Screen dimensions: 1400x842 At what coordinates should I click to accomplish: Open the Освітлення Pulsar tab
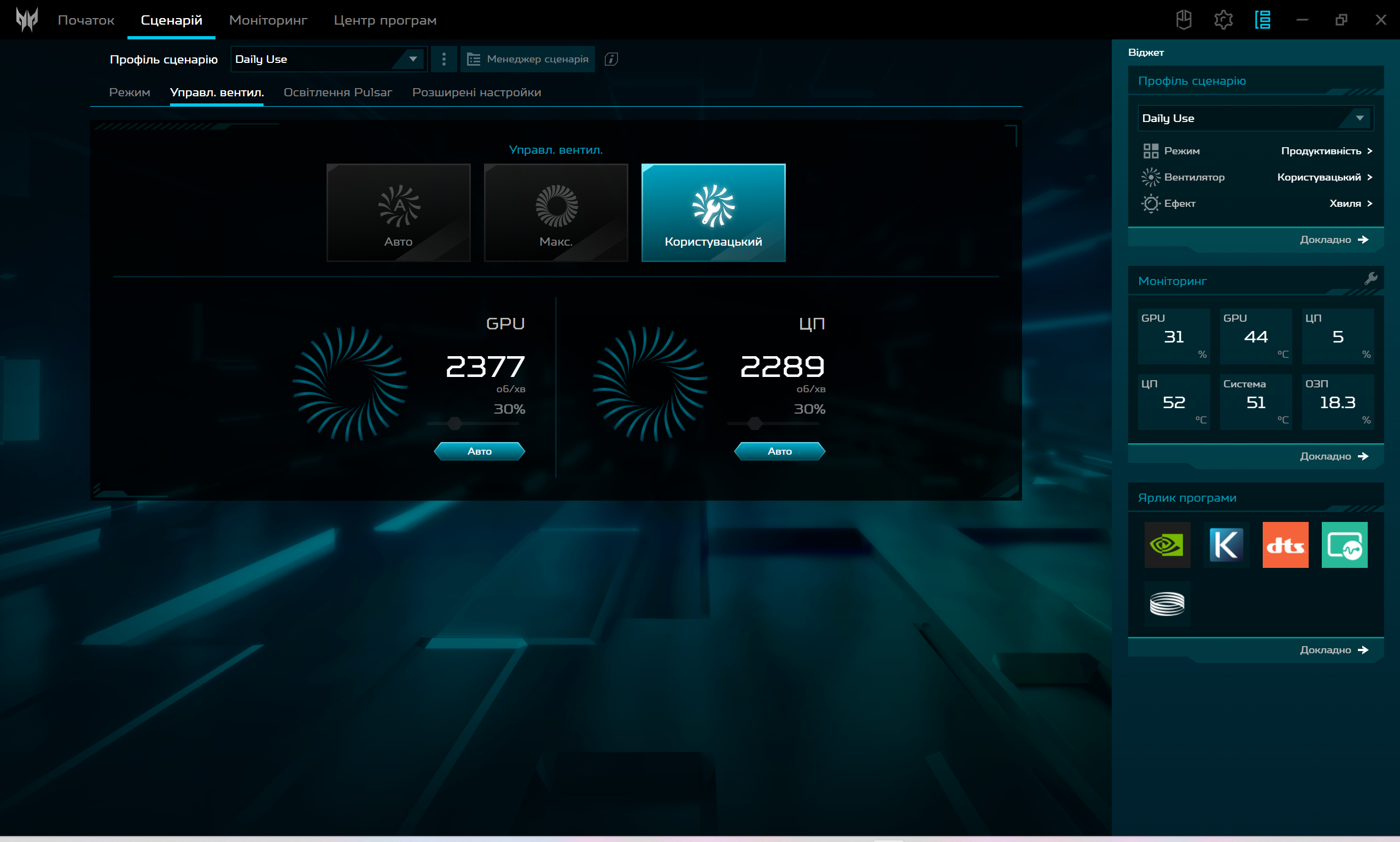click(337, 92)
